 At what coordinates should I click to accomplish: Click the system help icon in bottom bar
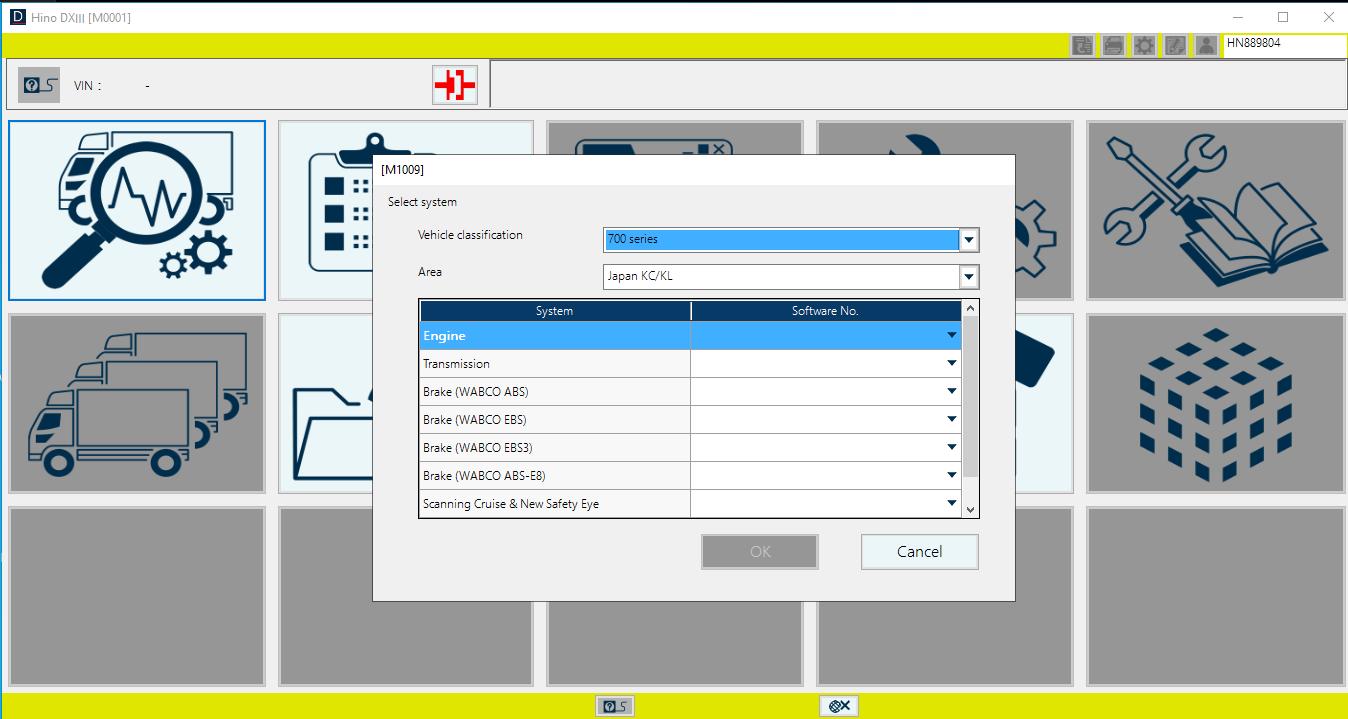[614, 706]
